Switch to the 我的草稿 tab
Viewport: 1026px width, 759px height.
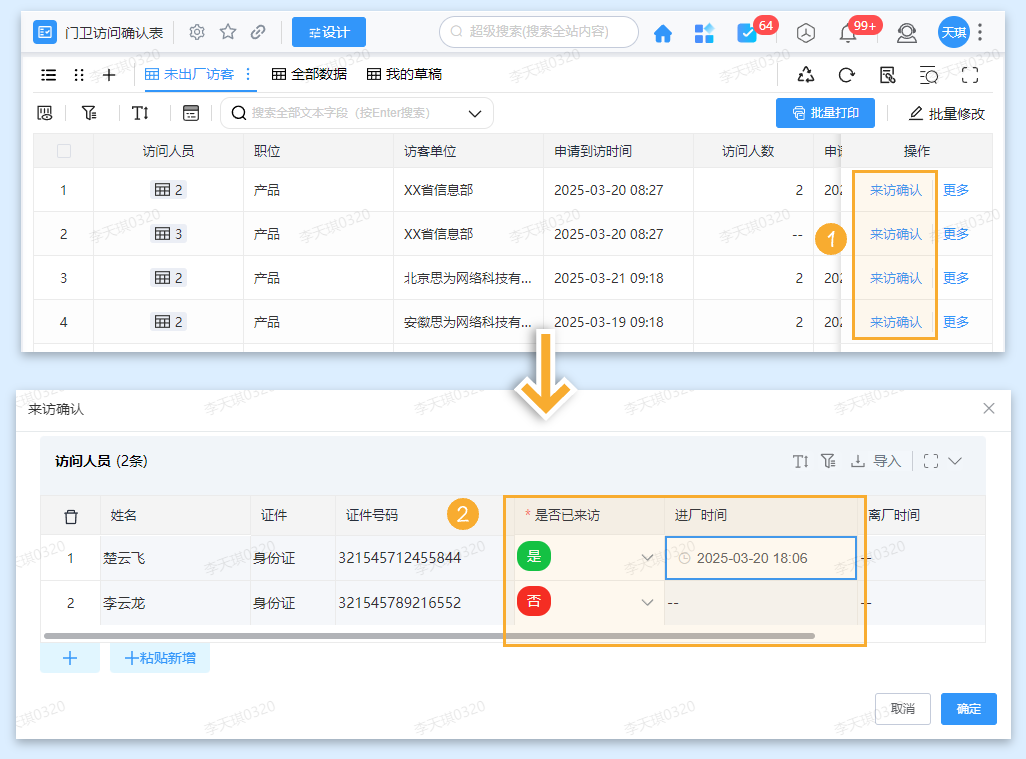pyautogui.click(x=412, y=74)
